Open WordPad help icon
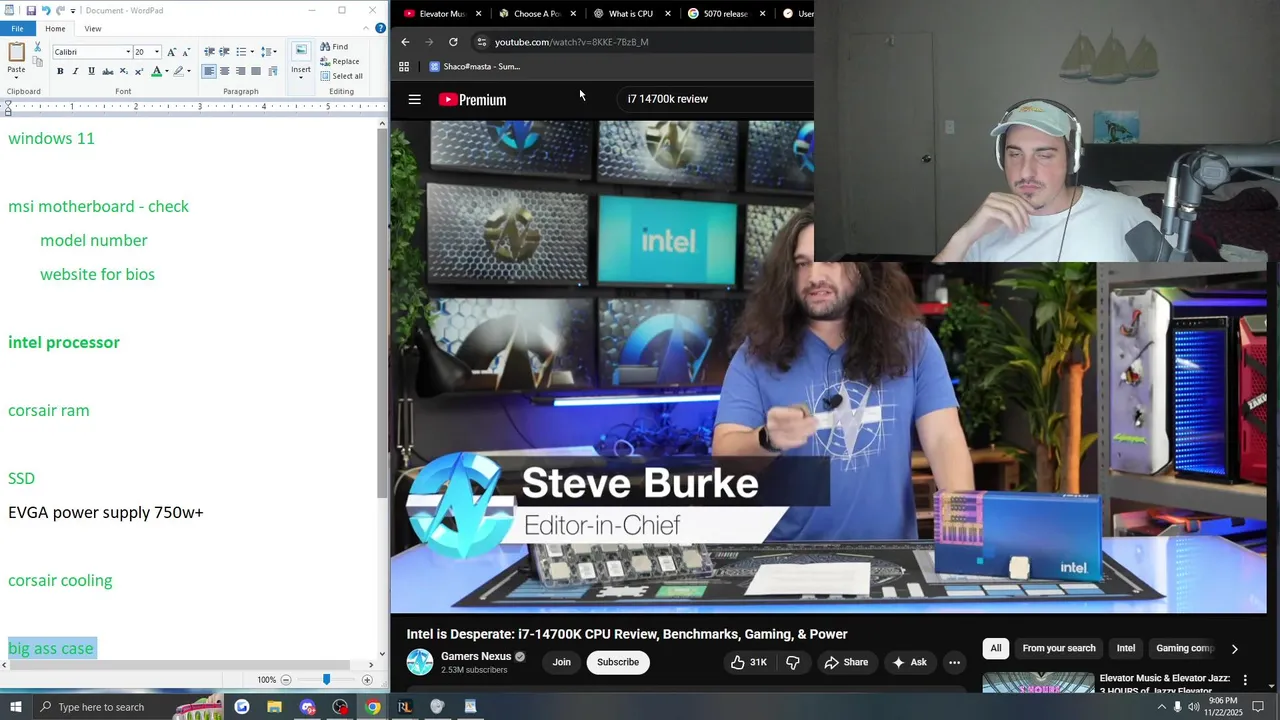Screen dimensions: 1280x720 [381, 28]
